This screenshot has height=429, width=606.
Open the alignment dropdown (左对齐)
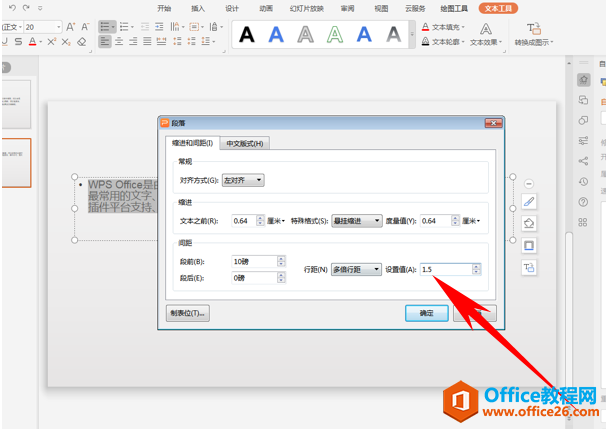pyautogui.click(x=243, y=180)
